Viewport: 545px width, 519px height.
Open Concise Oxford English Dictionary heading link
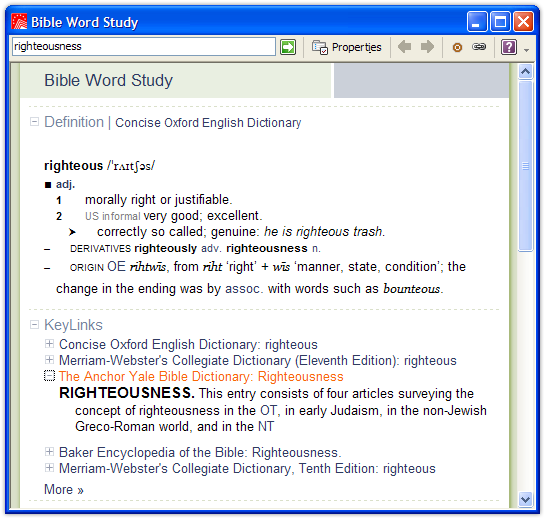coord(208,123)
